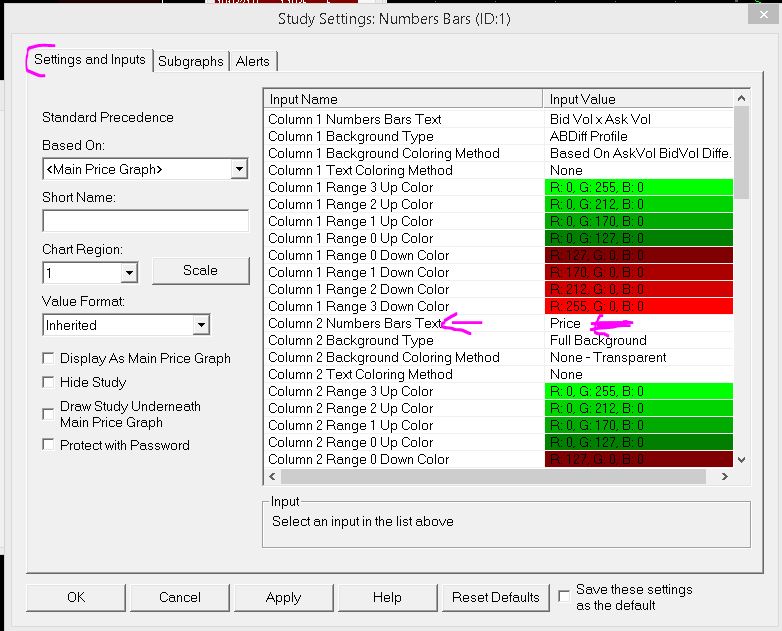Toggle the Hide Study checkbox
The width and height of the screenshot is (782, 631).
49,383
